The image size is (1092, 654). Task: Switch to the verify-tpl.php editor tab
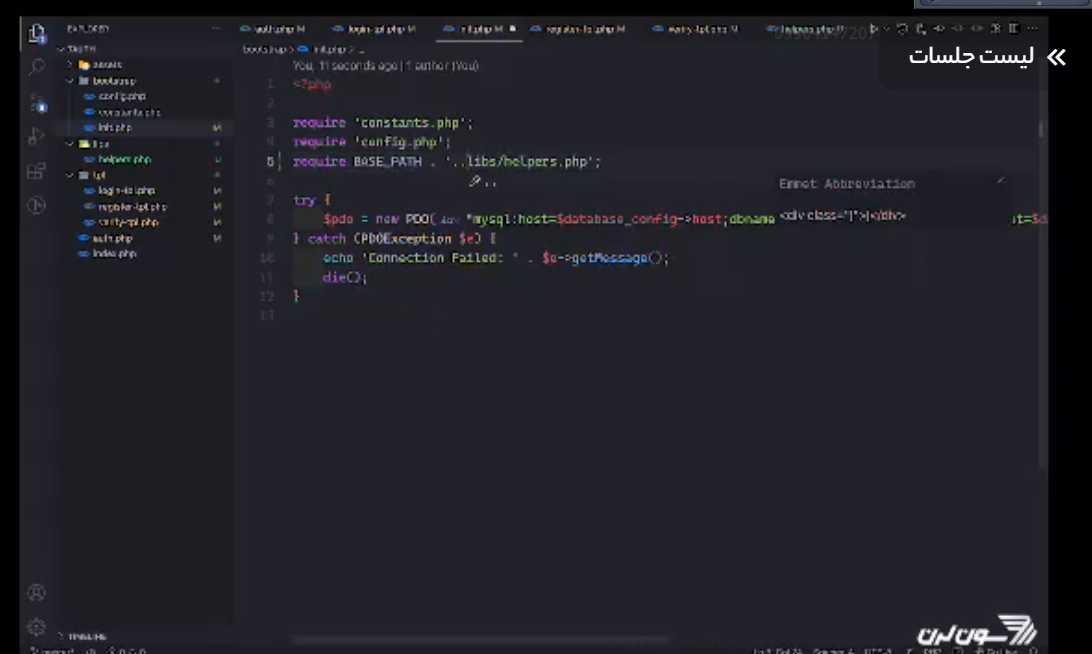(695, 29)
